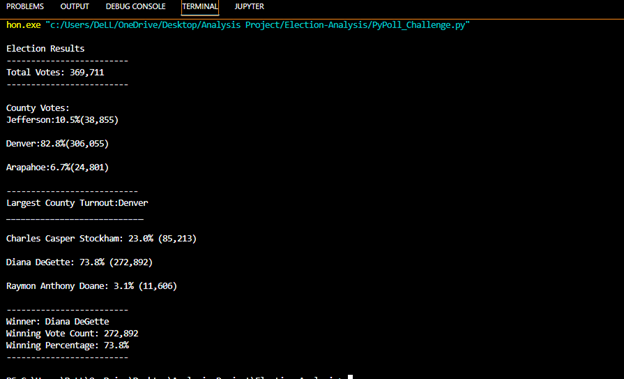The height and width of the screenshot is (379, 624).
Task: Click the 'Election Results' heading text
Action: pos(45,49)
